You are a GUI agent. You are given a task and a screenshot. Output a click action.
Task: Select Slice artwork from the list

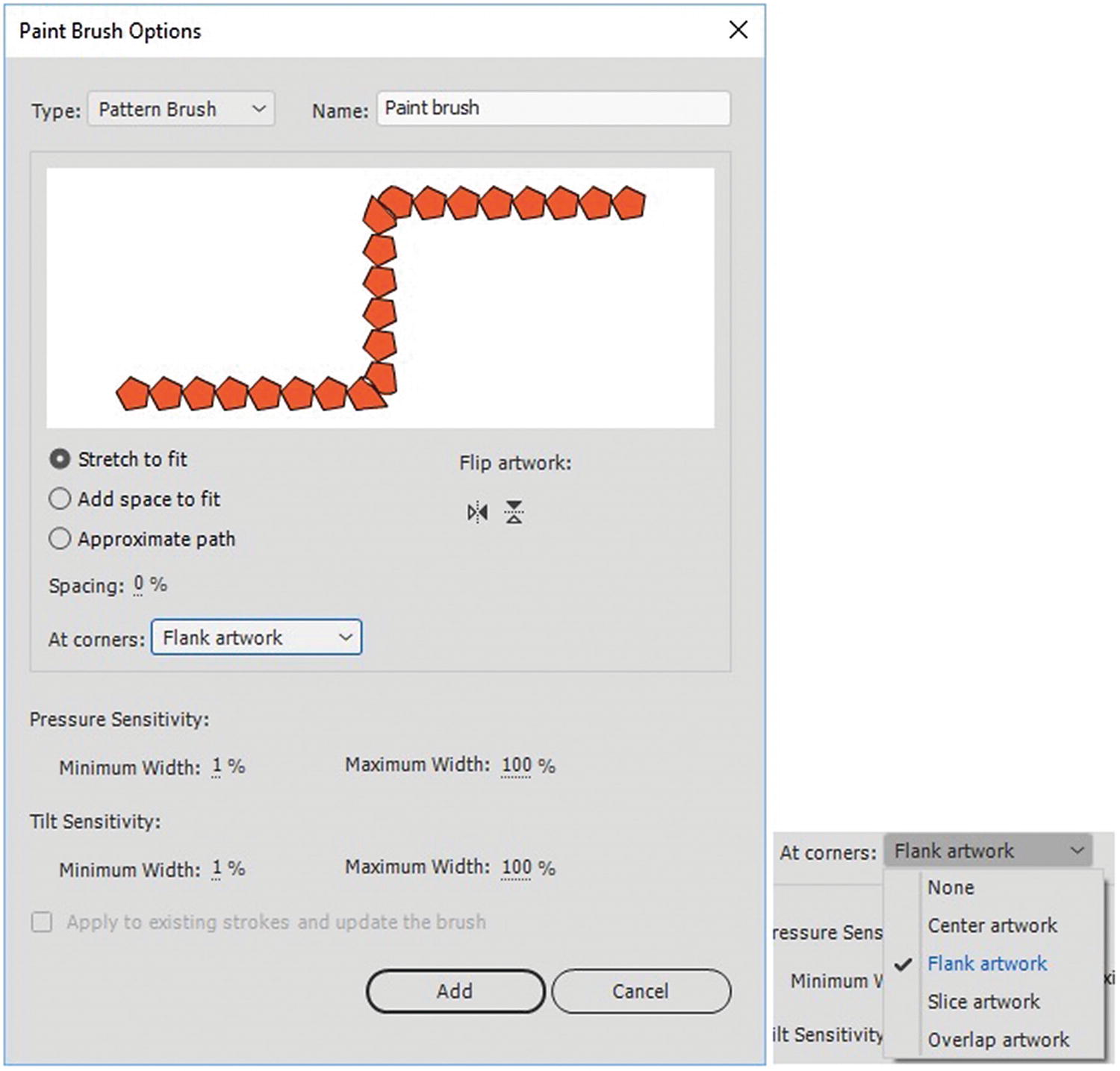click(983, 1002)
